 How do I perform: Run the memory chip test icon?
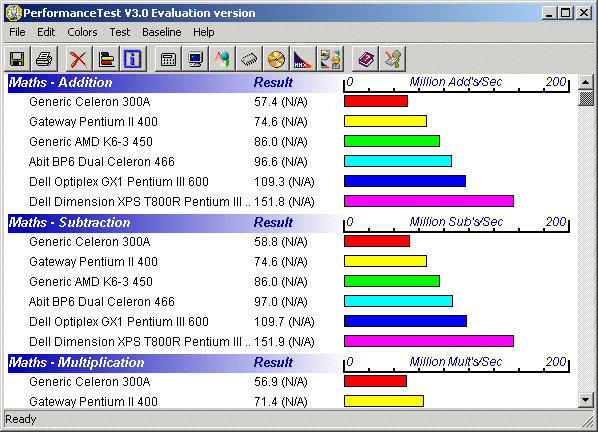[249, 59]
